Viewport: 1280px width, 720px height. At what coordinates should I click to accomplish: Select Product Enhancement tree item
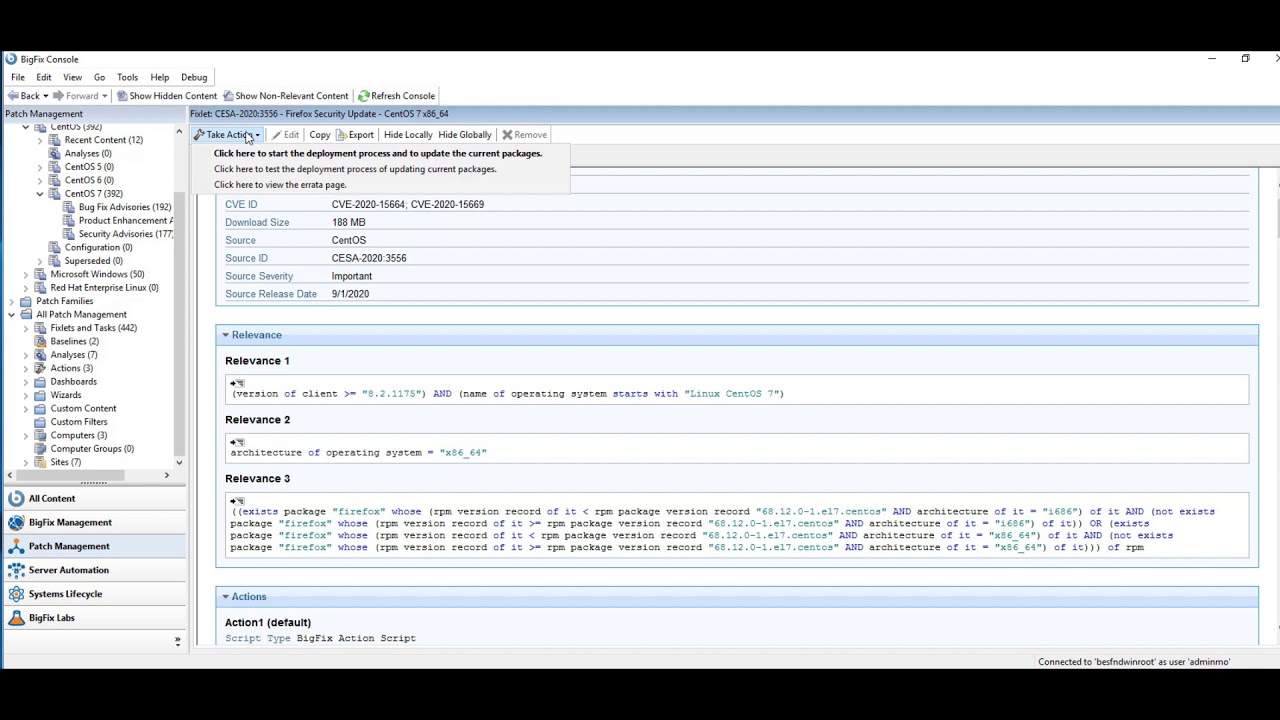[125, 221]
